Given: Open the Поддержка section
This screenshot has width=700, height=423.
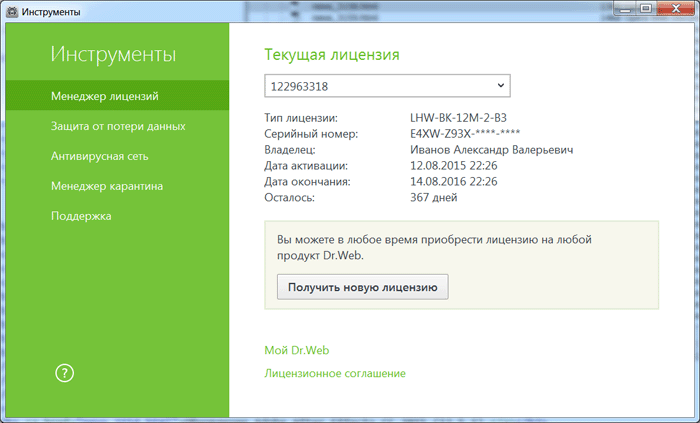Looking at the screenshot, I should 81,216.
